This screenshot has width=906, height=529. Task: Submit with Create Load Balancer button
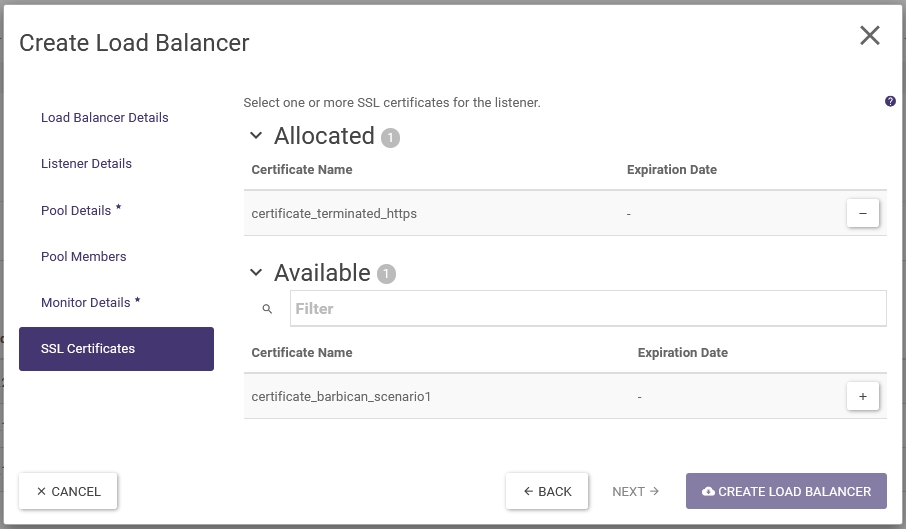(x=786, y=491)
